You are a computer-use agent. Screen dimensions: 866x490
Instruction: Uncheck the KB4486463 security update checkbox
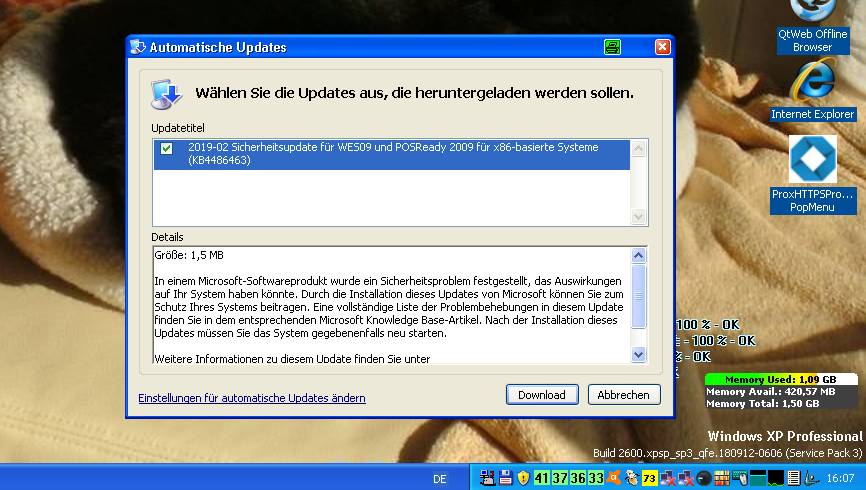pos(166,148)
